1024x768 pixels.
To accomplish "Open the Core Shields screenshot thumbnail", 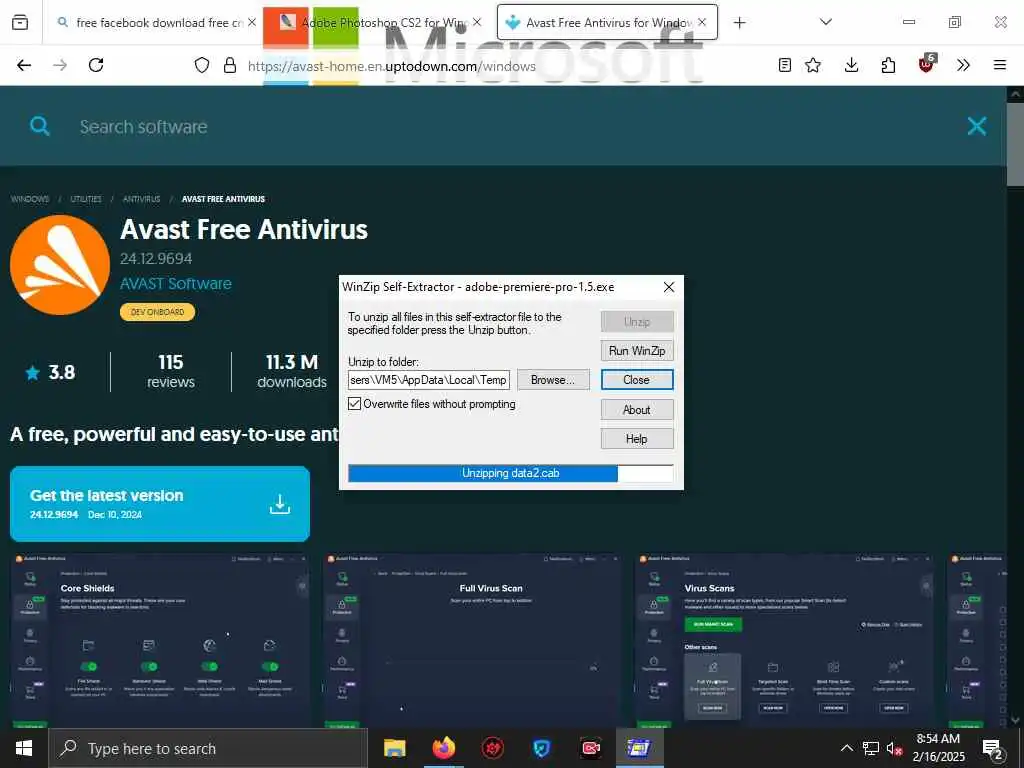I will coord(159,640).
